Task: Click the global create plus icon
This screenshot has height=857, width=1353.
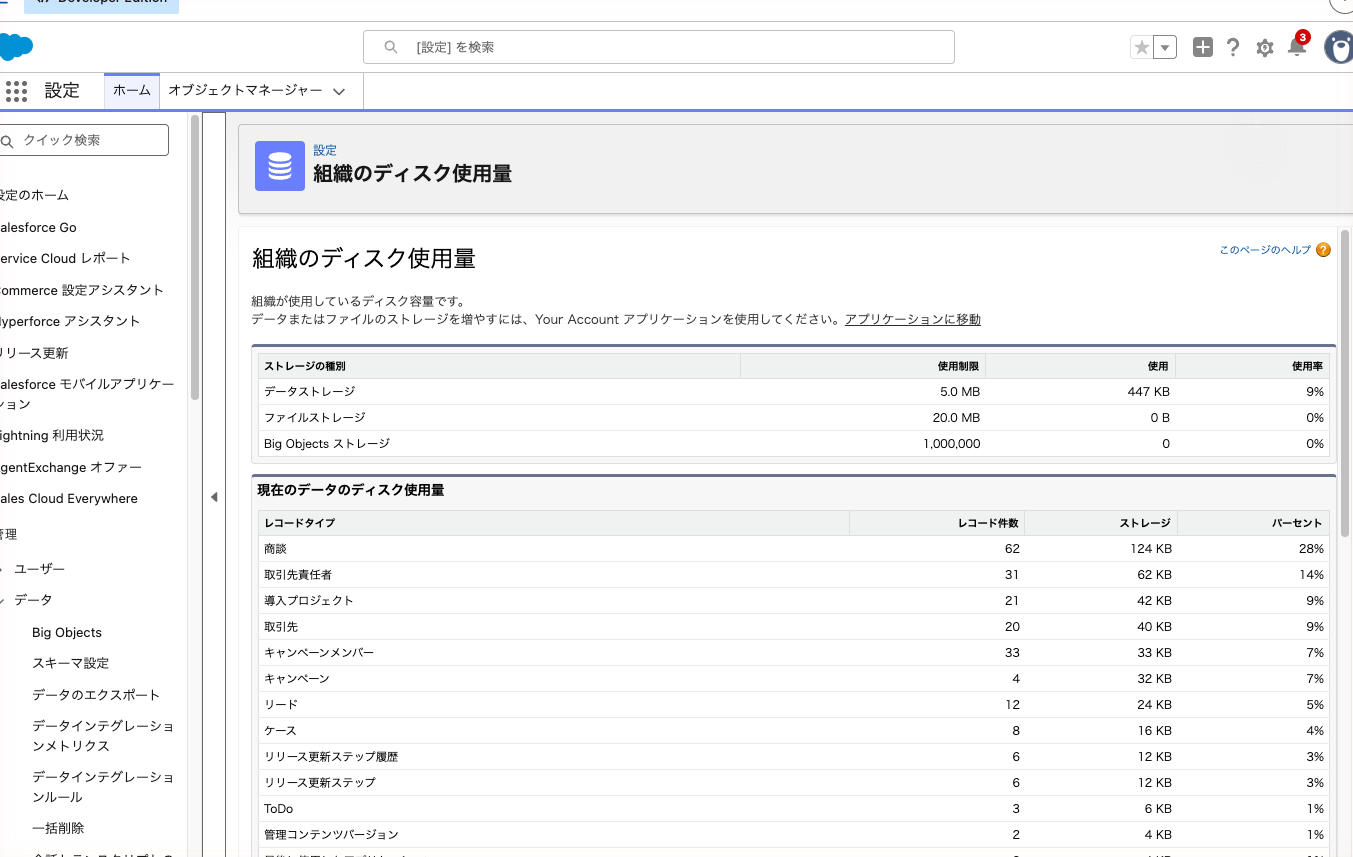Action: [1203, 47]
